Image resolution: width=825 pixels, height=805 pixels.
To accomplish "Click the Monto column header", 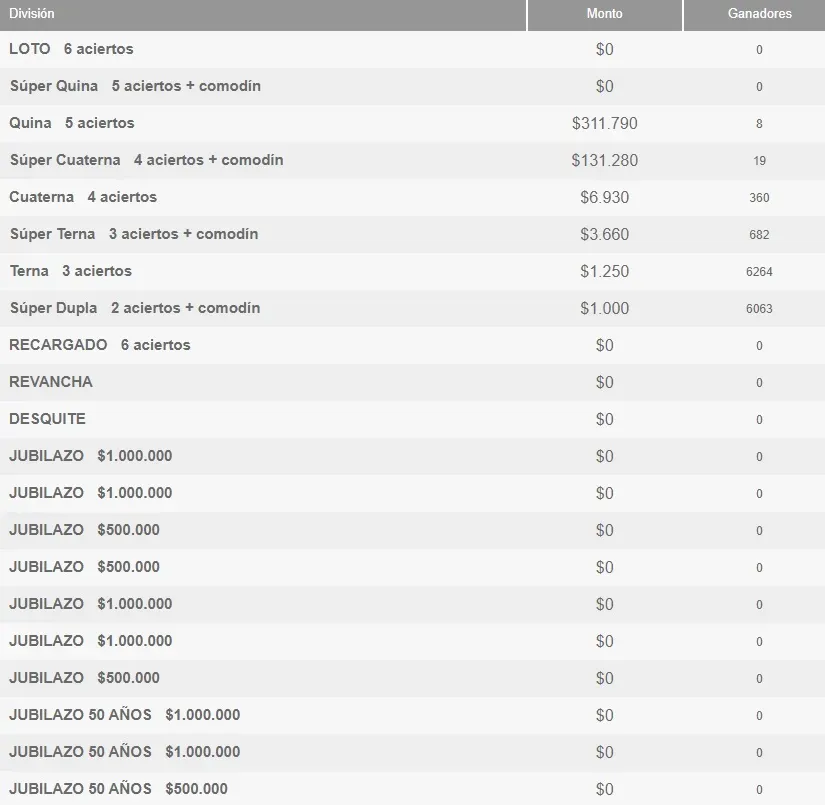I will point(603,14).
